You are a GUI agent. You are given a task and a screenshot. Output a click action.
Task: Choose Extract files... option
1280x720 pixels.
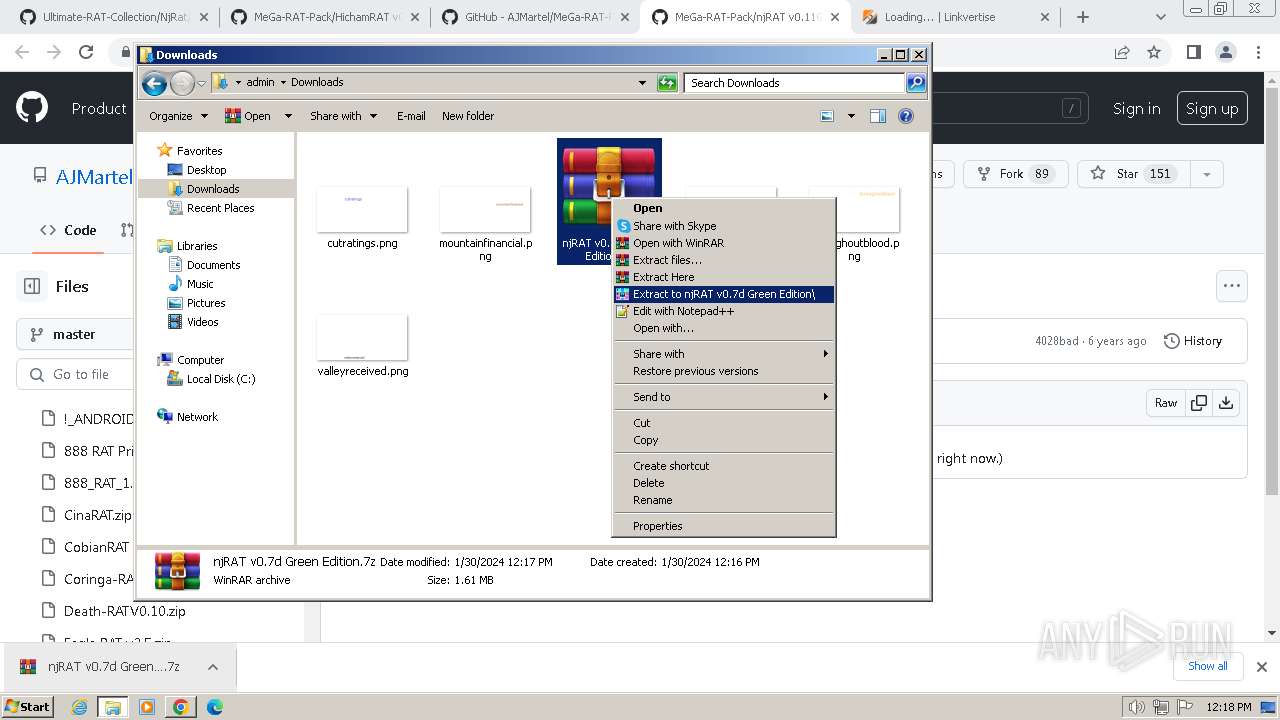pyautogui.click(x=724, y=260)
